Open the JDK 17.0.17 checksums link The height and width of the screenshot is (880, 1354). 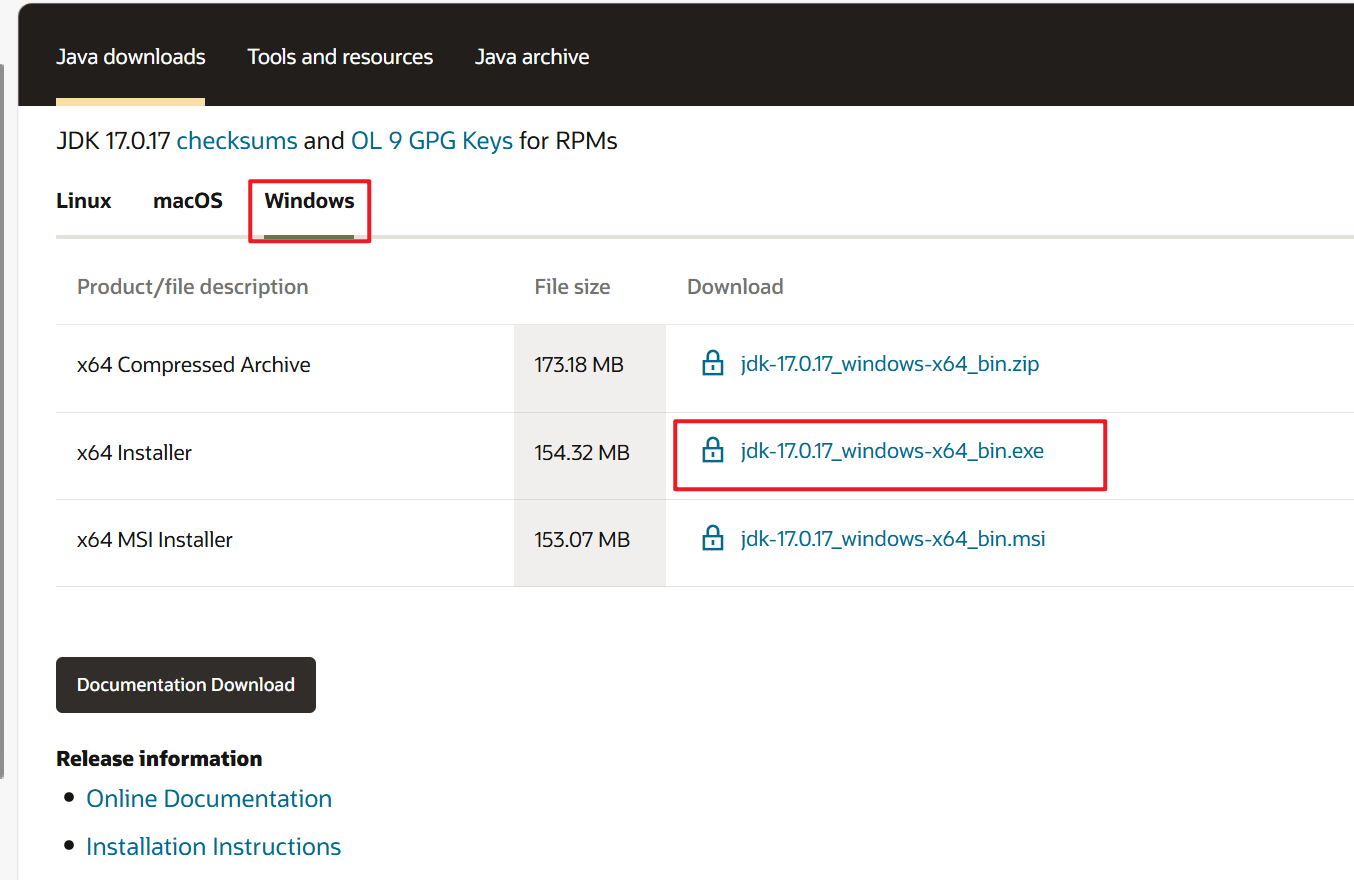[x=237, y=141]
